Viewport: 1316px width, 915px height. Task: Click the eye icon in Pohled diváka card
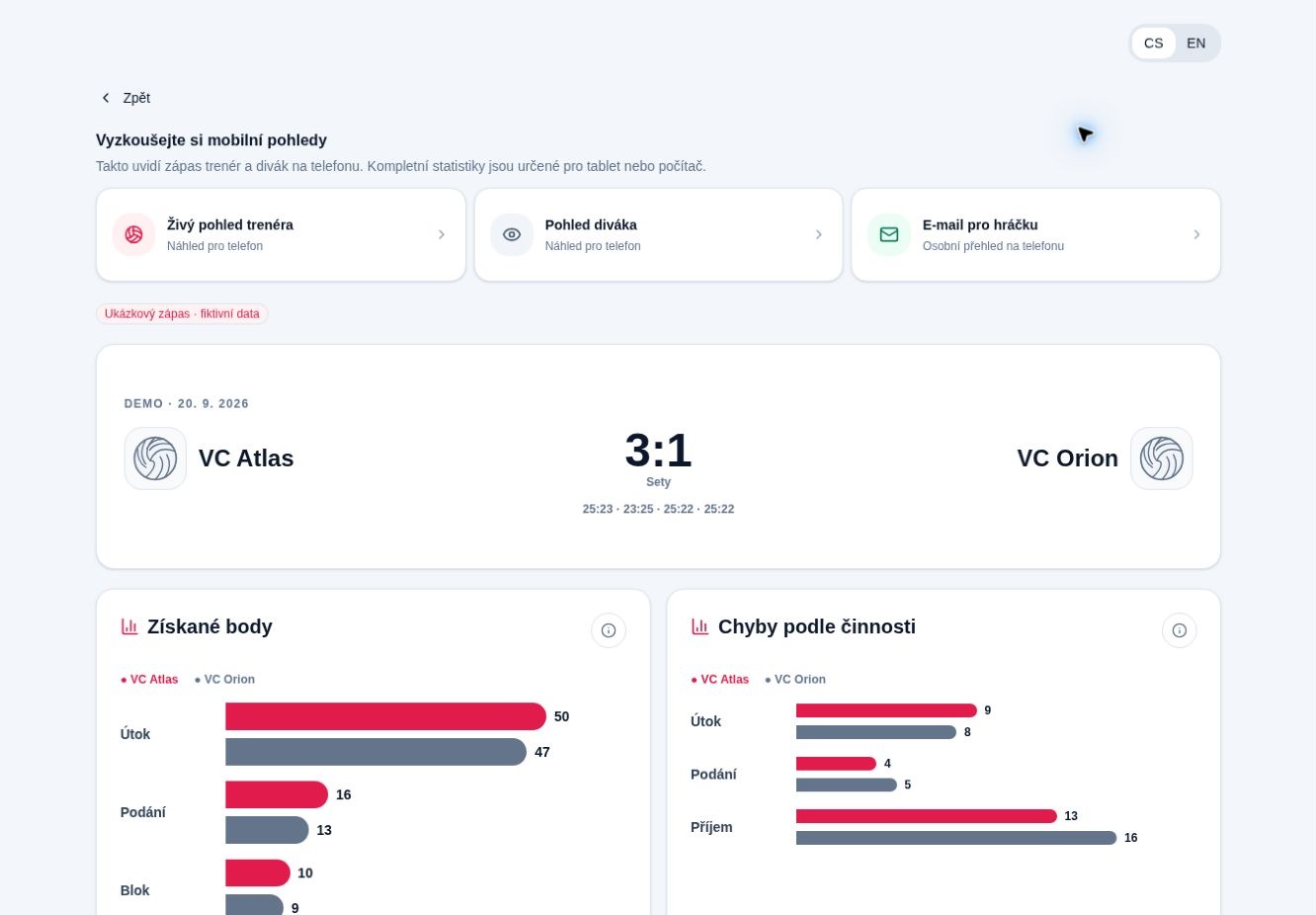[x=512, y=234]
